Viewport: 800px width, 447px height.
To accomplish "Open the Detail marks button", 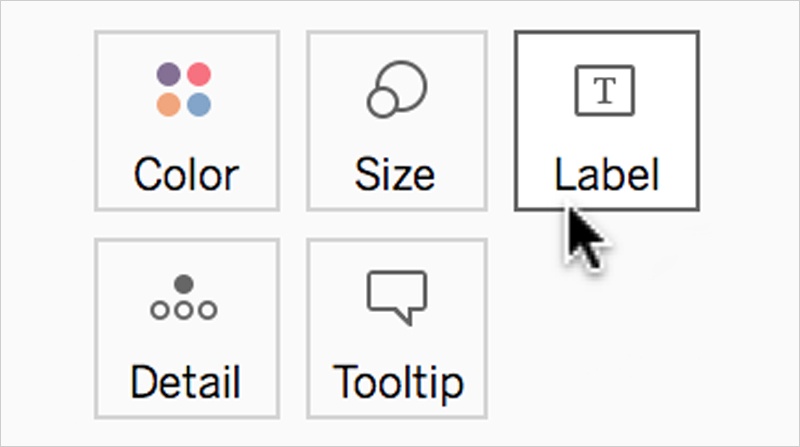I will 187,329.
